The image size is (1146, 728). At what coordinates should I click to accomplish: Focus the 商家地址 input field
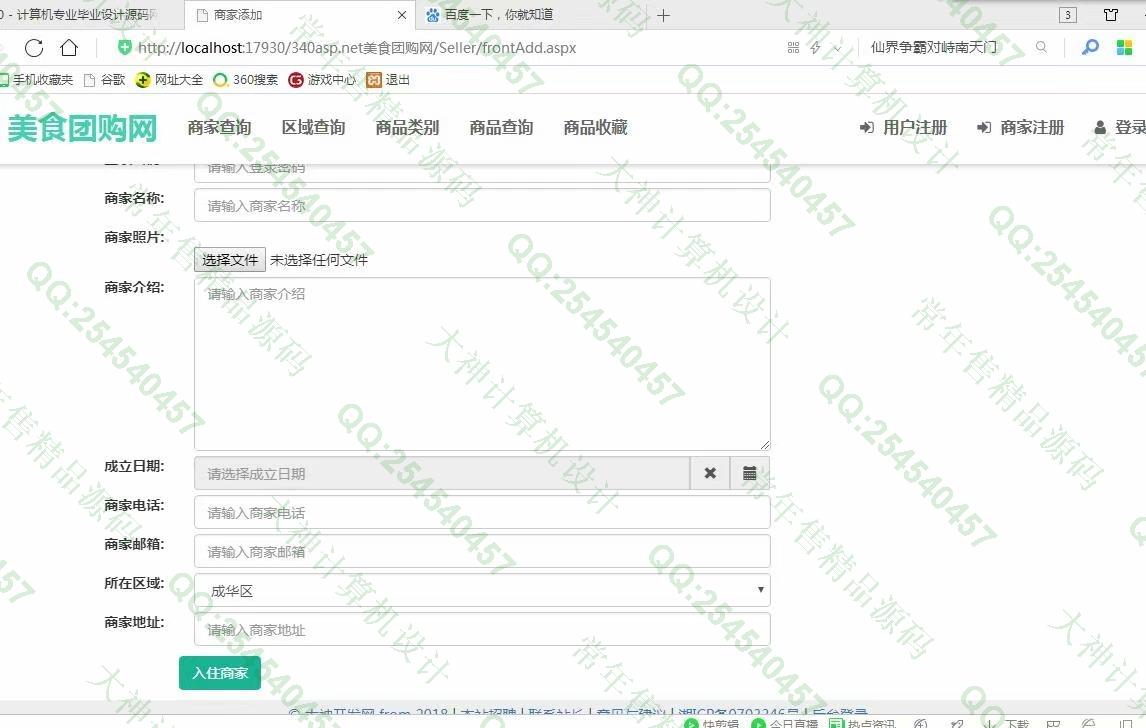click(x=482, y=629)
